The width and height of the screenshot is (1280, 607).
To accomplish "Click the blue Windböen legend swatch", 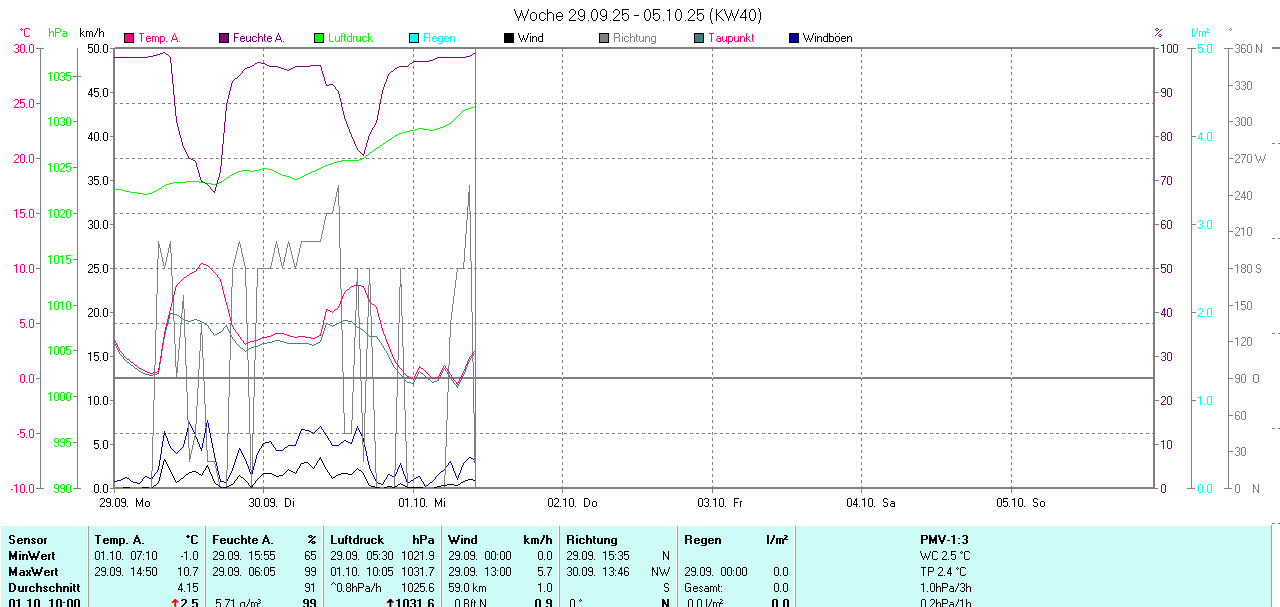I will point(794,38).
